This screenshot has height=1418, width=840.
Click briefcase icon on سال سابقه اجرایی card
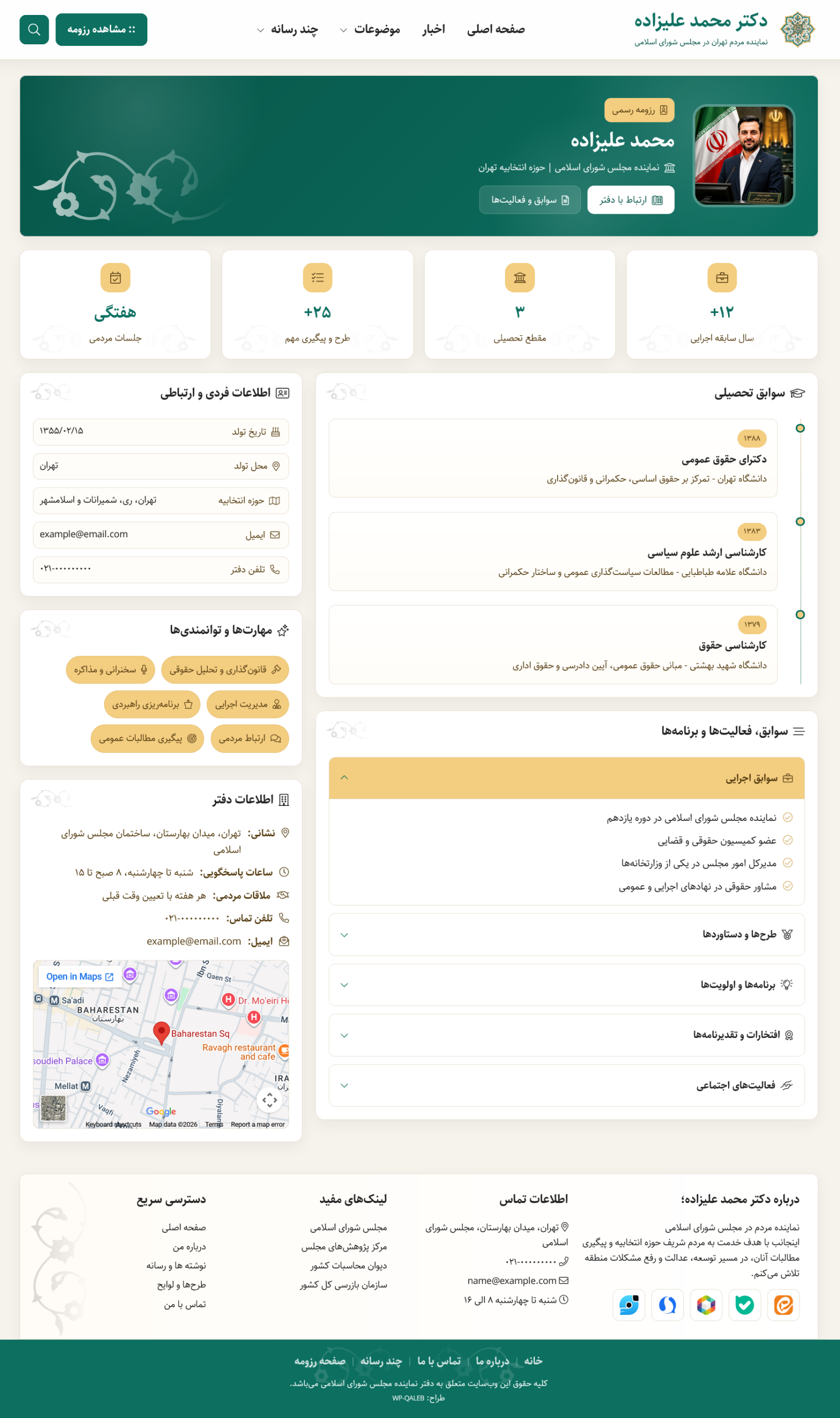(x=722, y=278)
